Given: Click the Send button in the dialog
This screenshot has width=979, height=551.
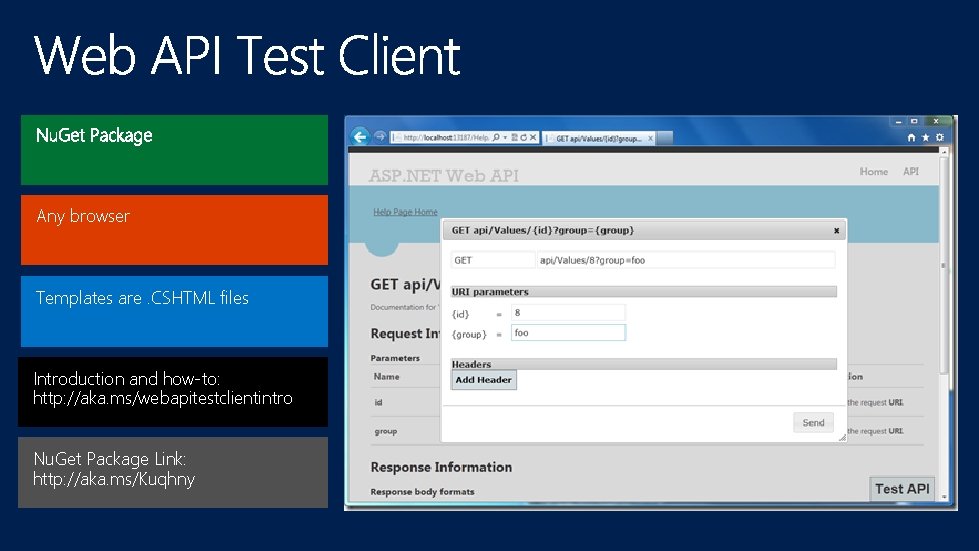Looking at the screenshot, I should (x=813, y=422).
